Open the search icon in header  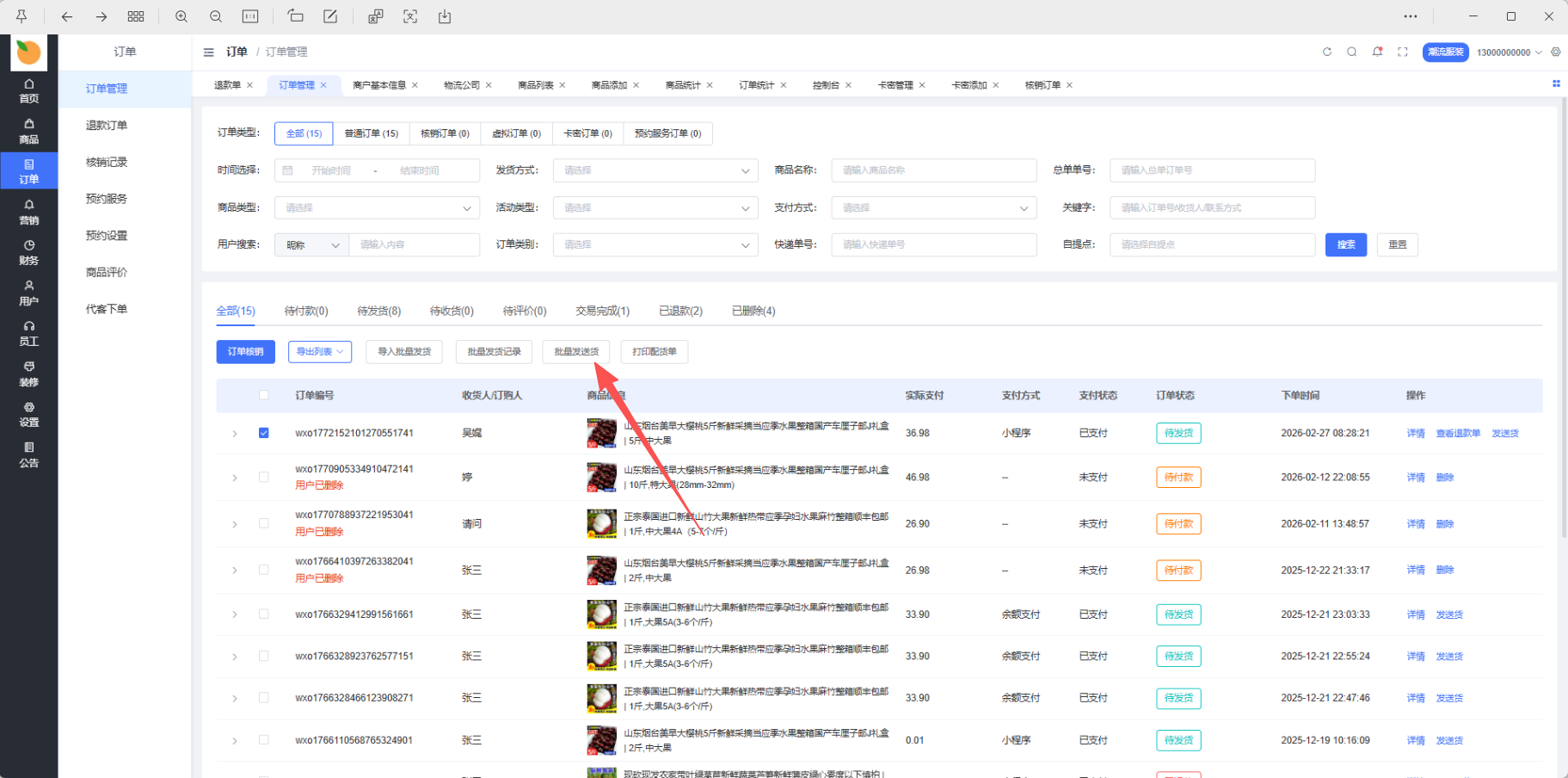(1351, 52)
